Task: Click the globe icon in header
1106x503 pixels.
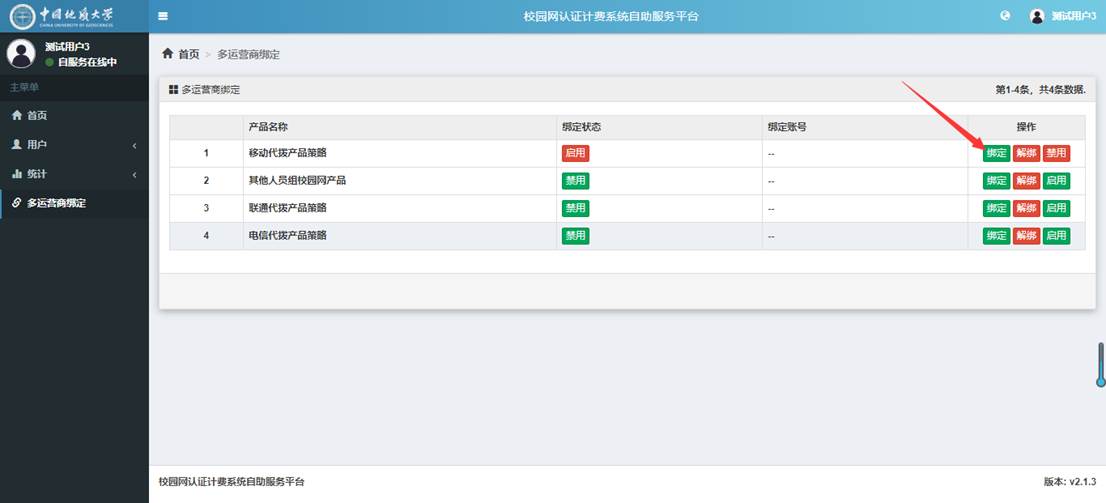Action: click(1005, 16)
